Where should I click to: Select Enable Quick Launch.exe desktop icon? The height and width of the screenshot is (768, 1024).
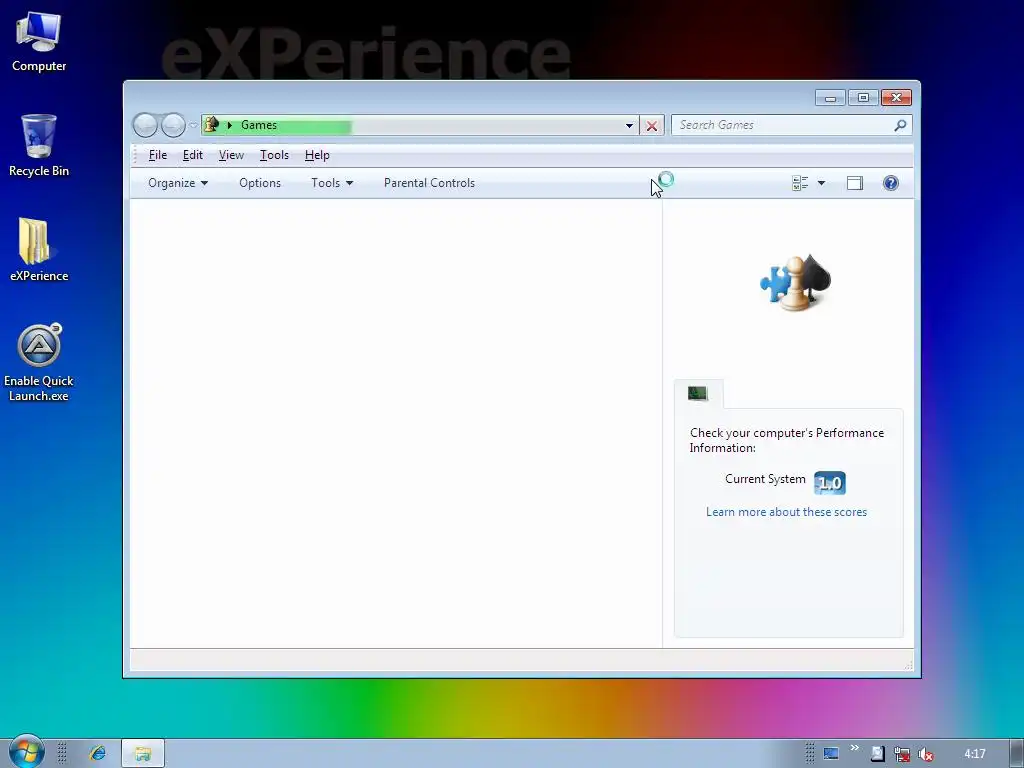(39, 362)
